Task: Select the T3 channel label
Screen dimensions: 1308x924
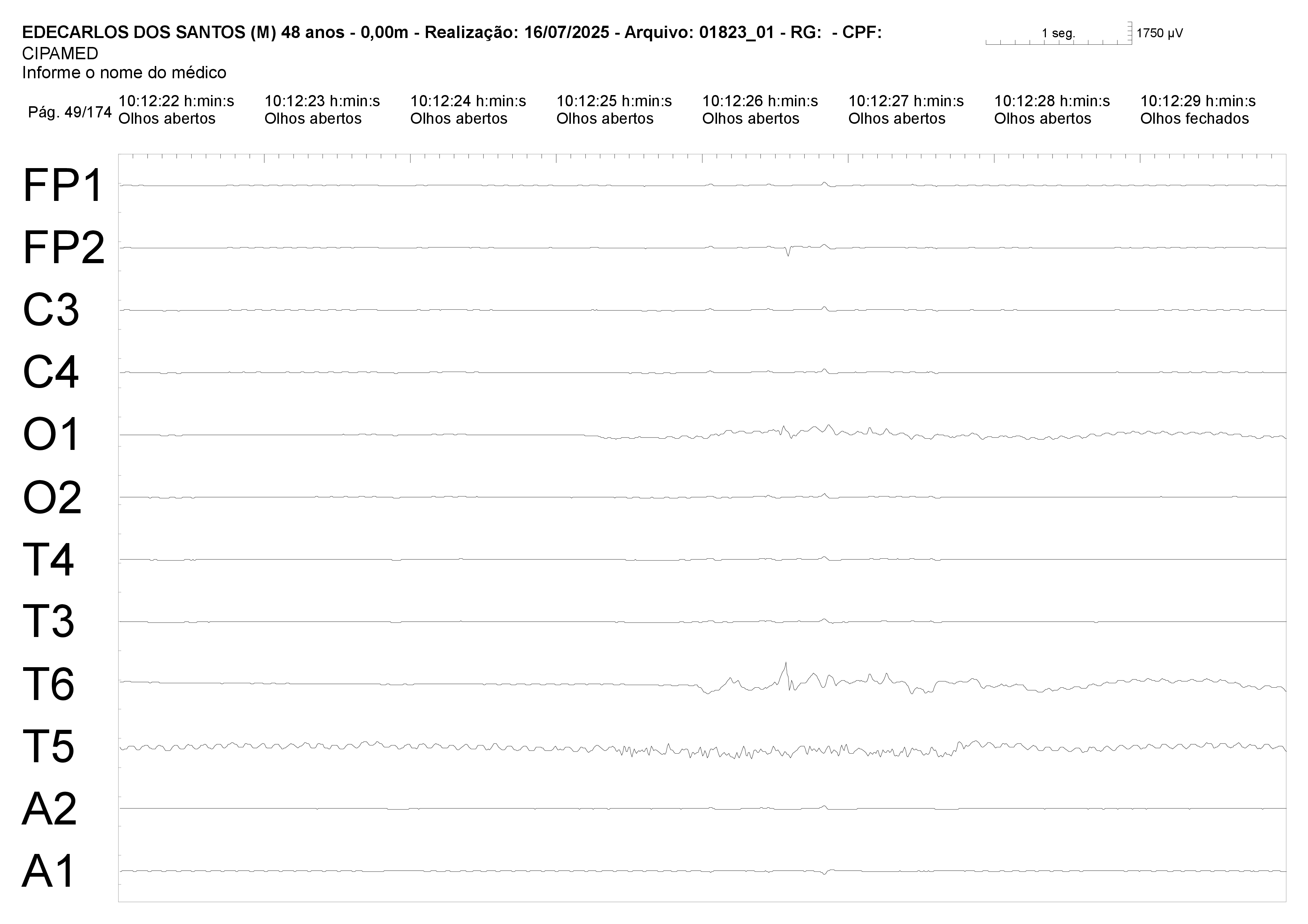Action: (48, 622)
